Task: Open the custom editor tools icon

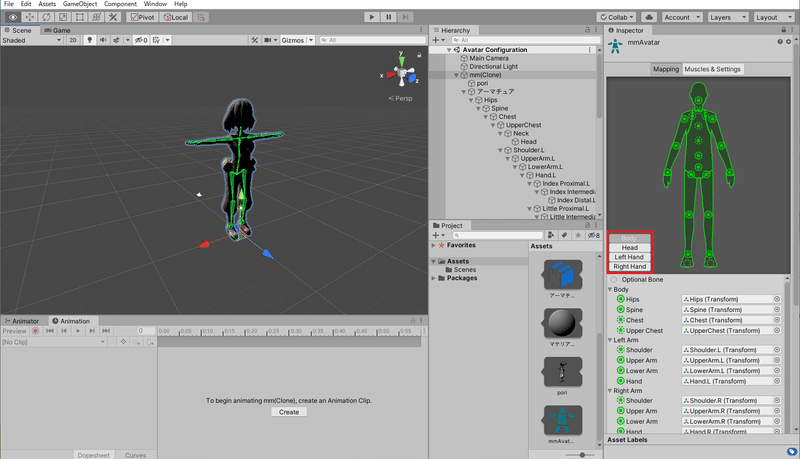Action: click(113, 17)
